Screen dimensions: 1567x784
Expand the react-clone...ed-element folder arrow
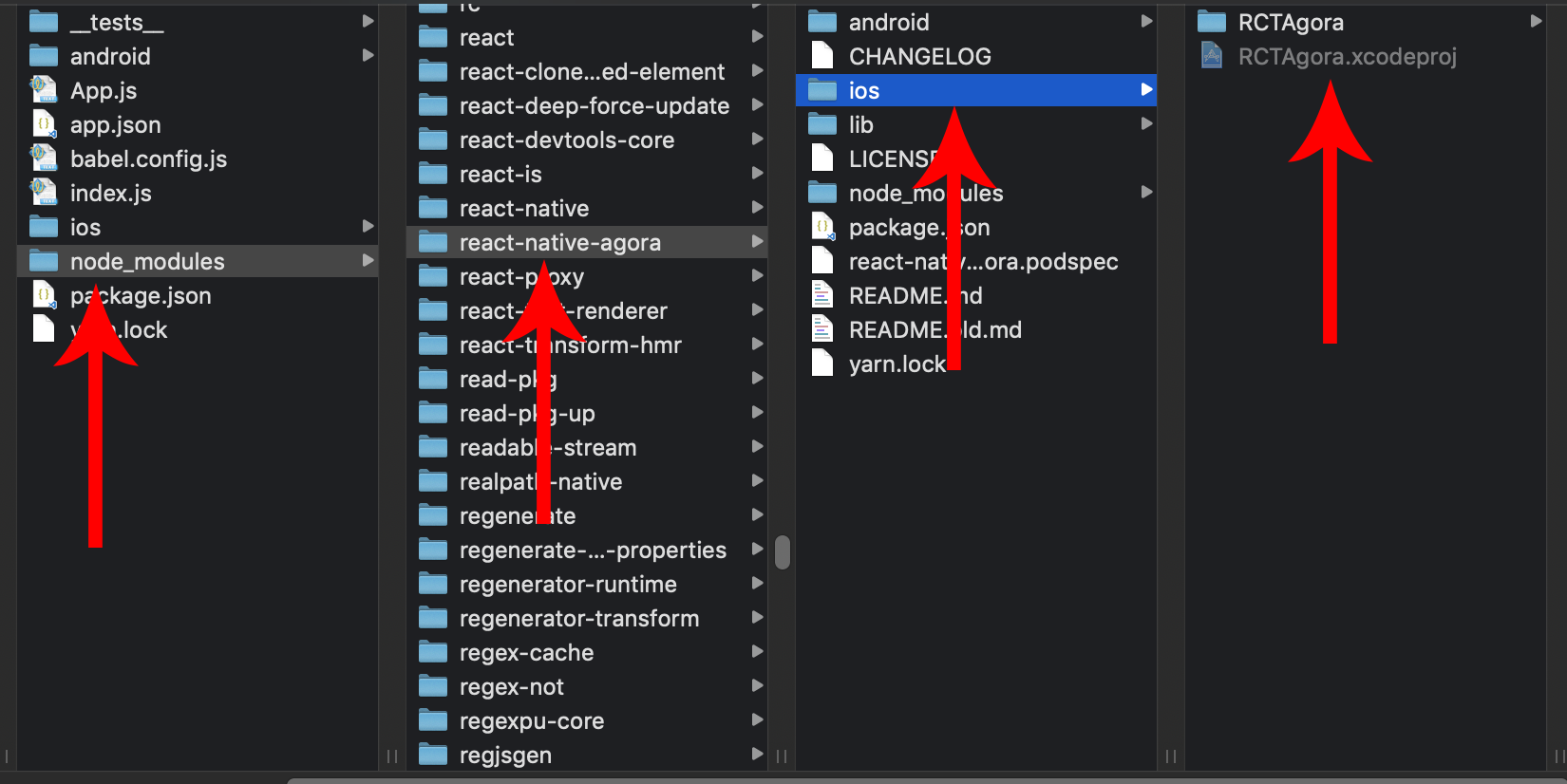[x=757, y=70]
